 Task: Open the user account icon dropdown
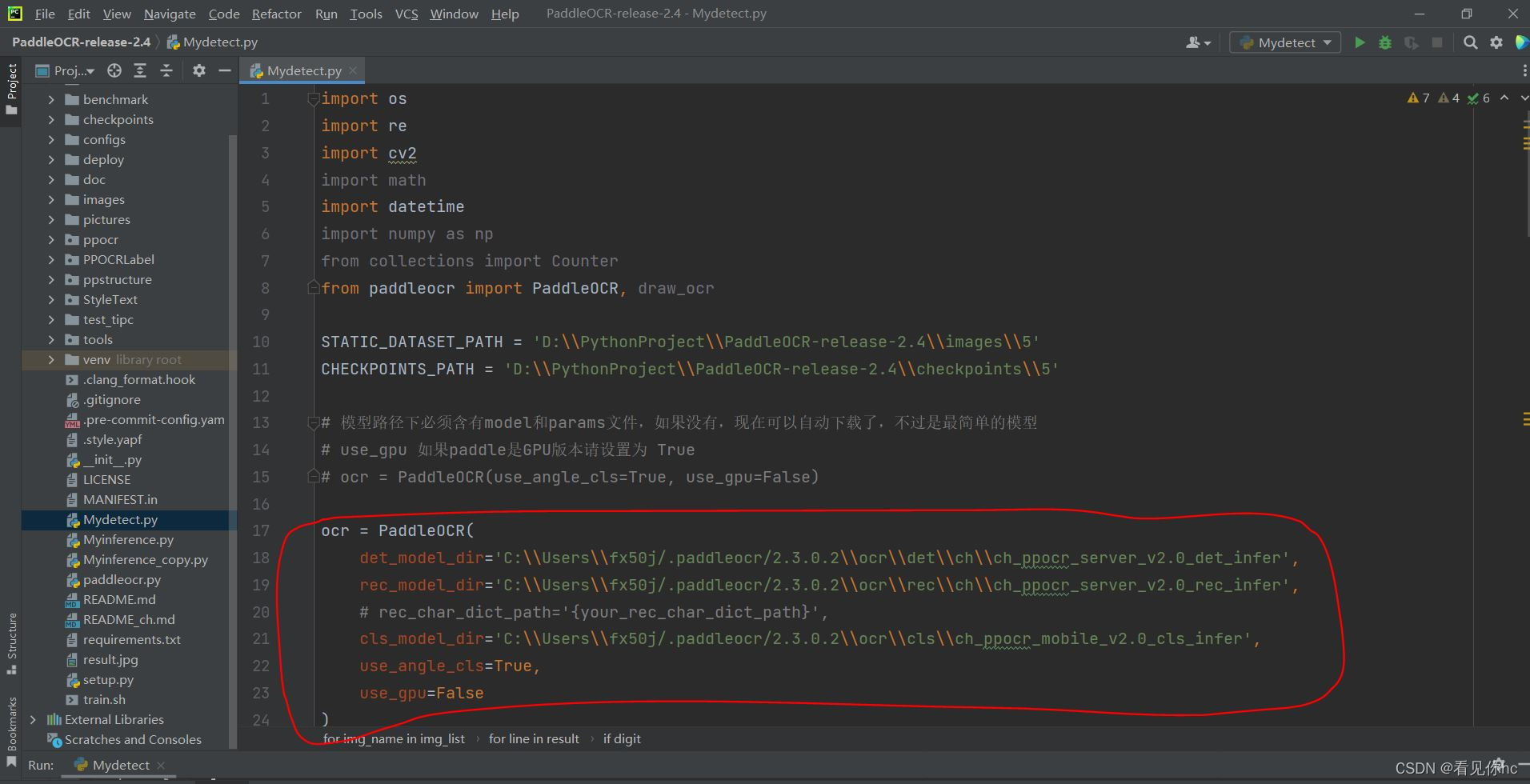(1198, 42)
